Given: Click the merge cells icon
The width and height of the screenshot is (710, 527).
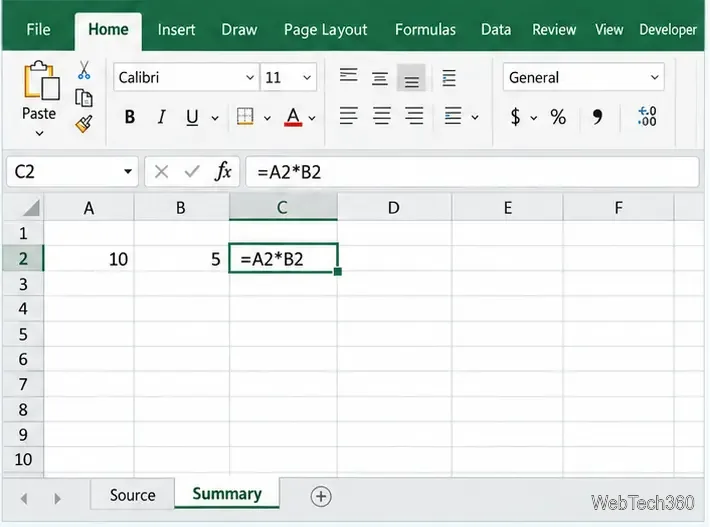Looking at the screenshot, I should tap(453, 116).
